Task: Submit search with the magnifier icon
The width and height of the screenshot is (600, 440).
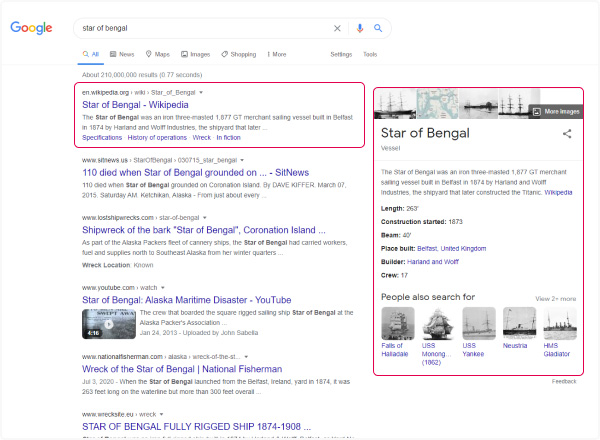Action: [x=378, y=28]
